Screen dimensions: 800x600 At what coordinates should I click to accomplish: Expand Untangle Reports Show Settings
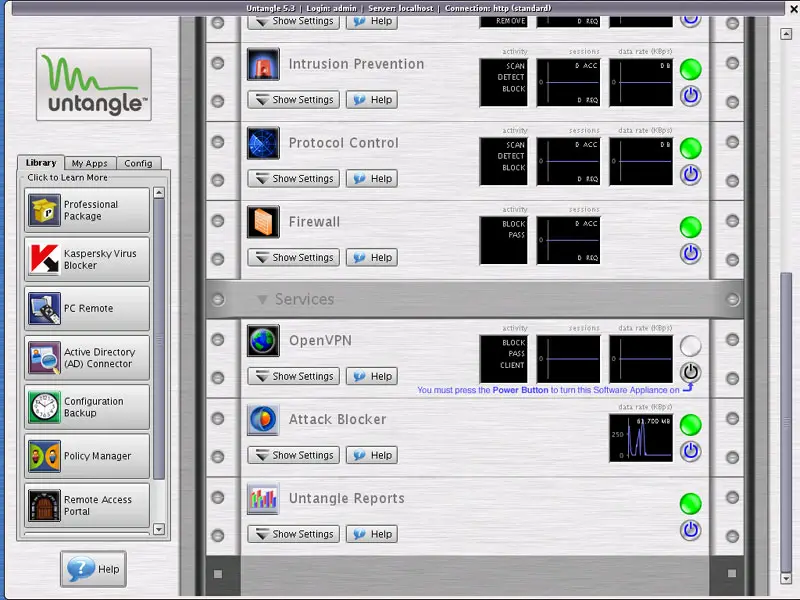point(293,534)
